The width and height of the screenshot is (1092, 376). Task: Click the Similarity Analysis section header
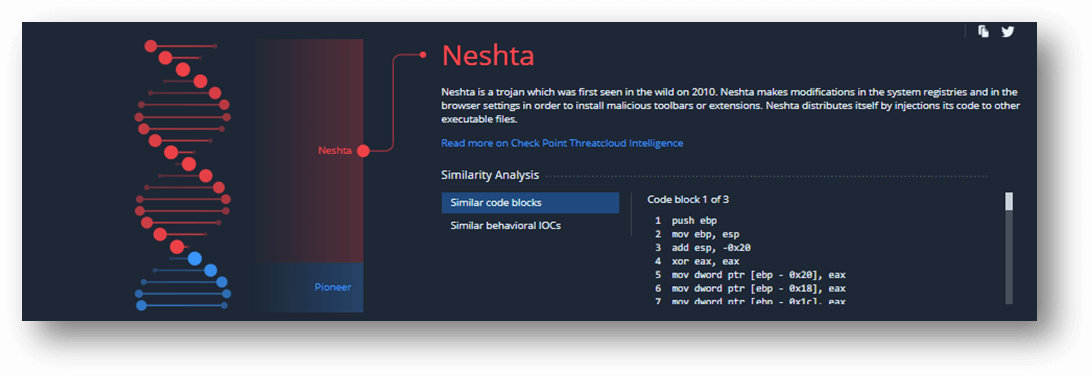pyautogui.click(x=490, y=175)
